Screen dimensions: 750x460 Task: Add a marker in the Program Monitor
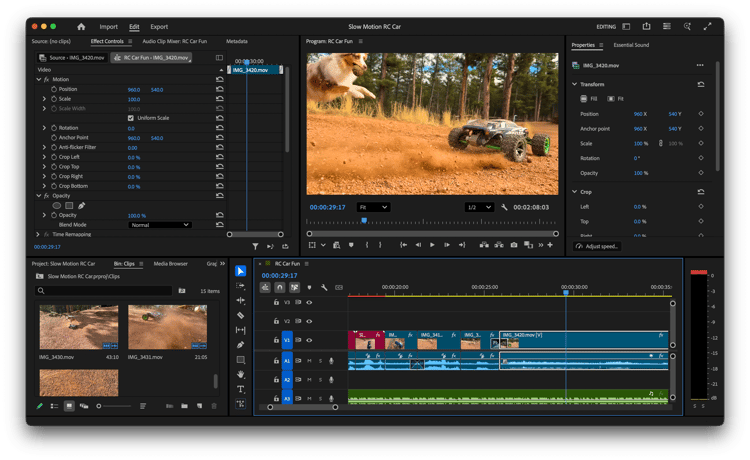point(351,245)
